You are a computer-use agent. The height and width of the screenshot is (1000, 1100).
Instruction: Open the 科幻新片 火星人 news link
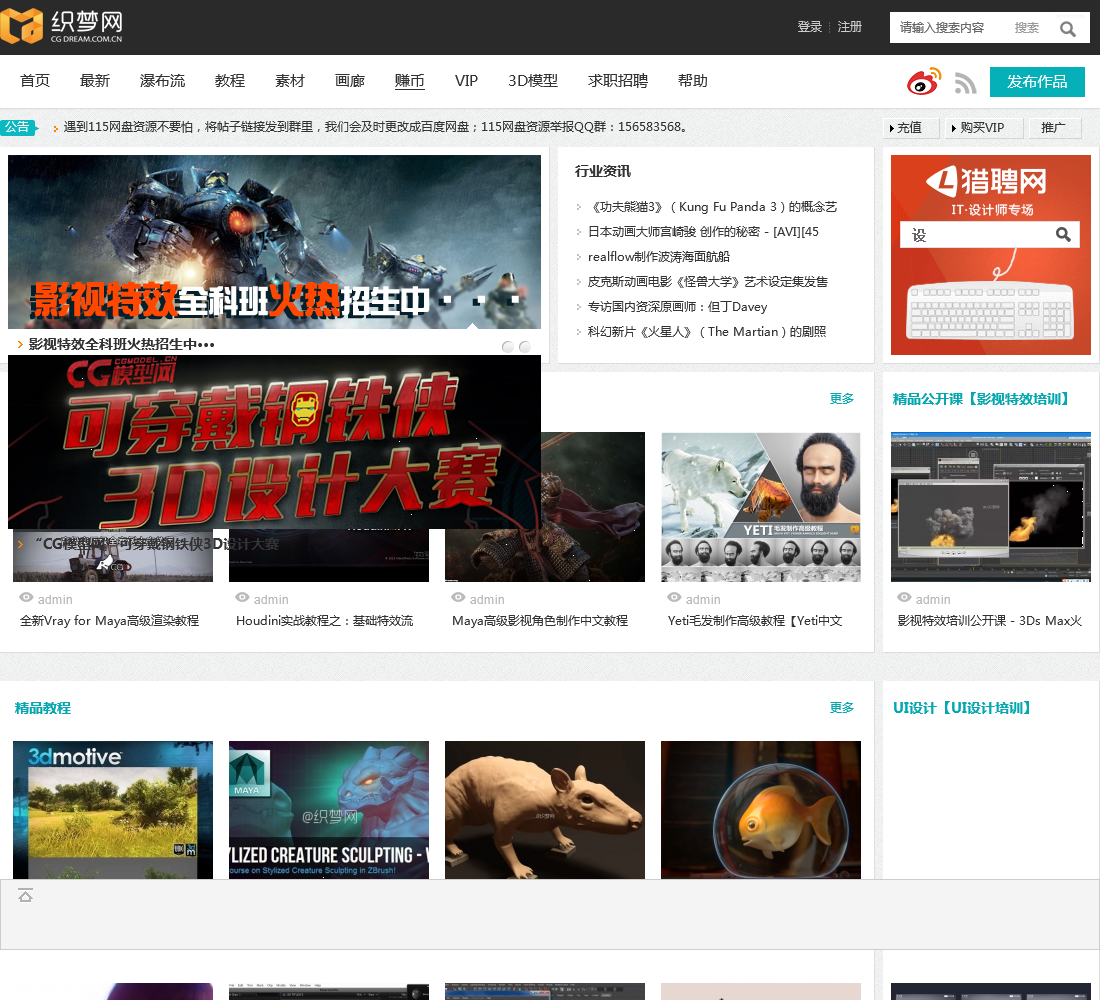click(x=707, y=331)
